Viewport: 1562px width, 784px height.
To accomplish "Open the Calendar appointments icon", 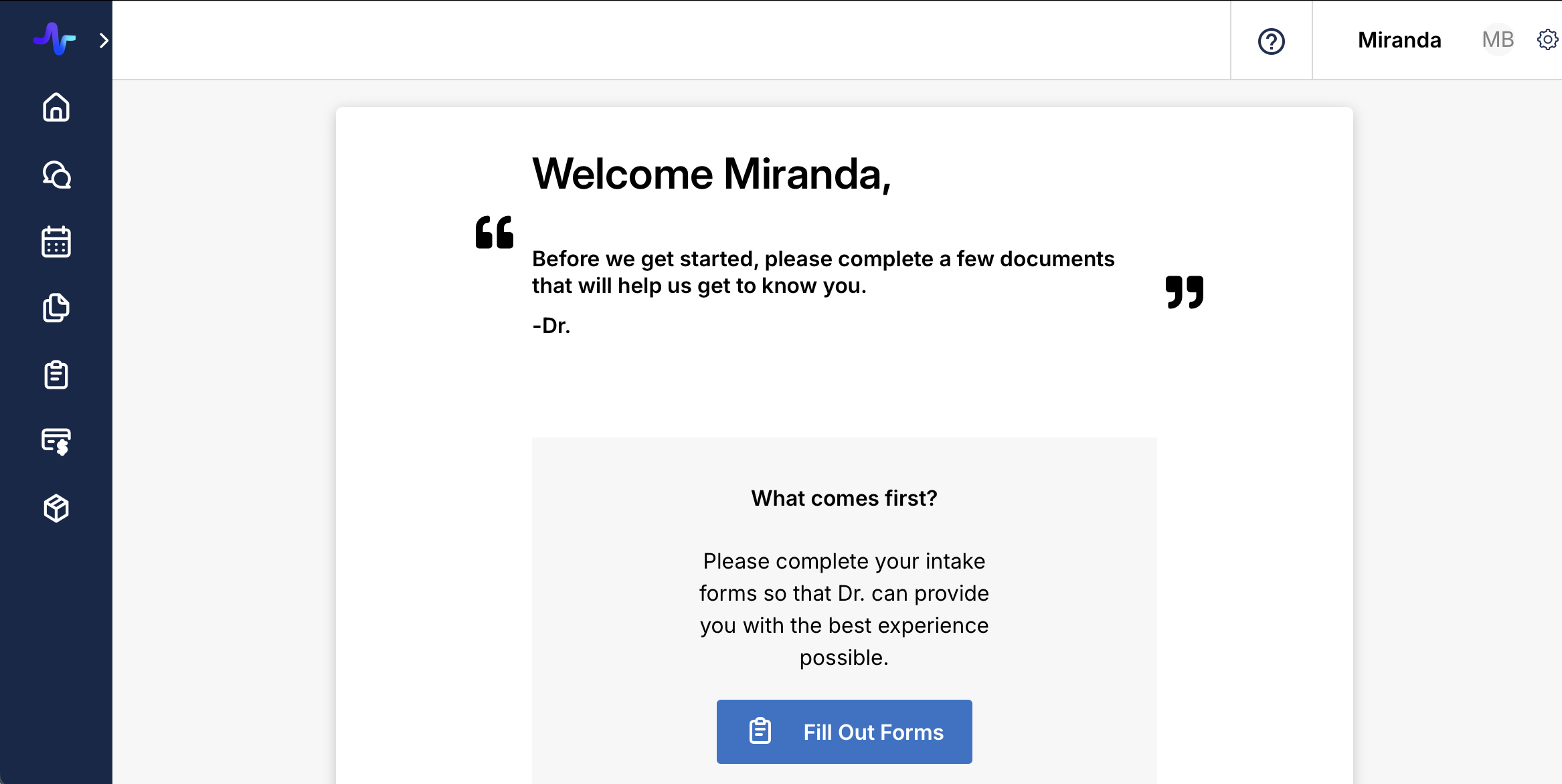I will 56,241.
